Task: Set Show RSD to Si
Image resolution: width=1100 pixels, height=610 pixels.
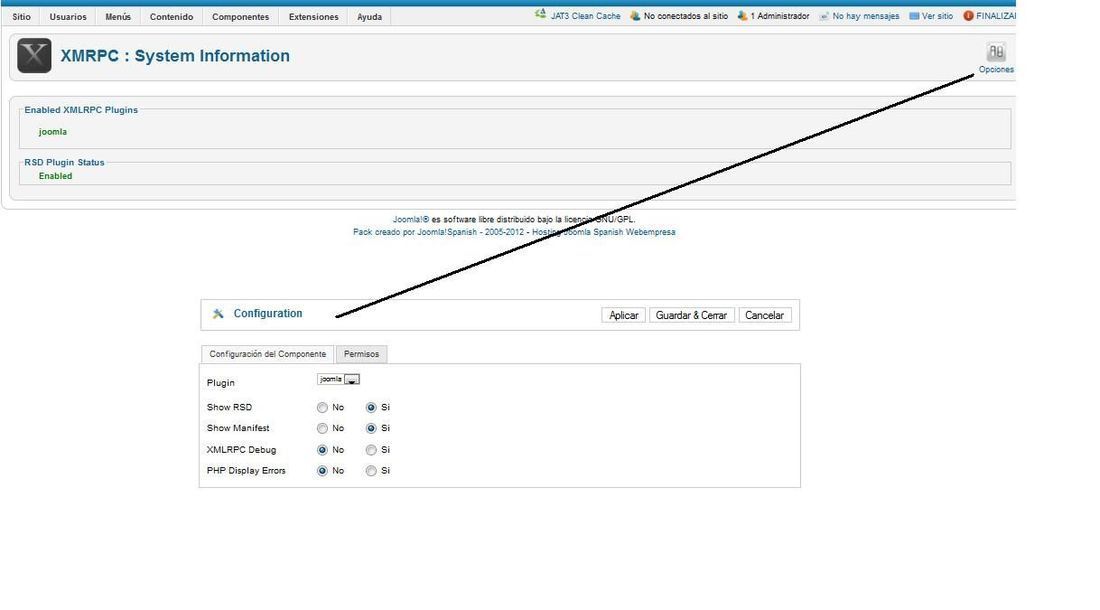Action: click(371, 407)
